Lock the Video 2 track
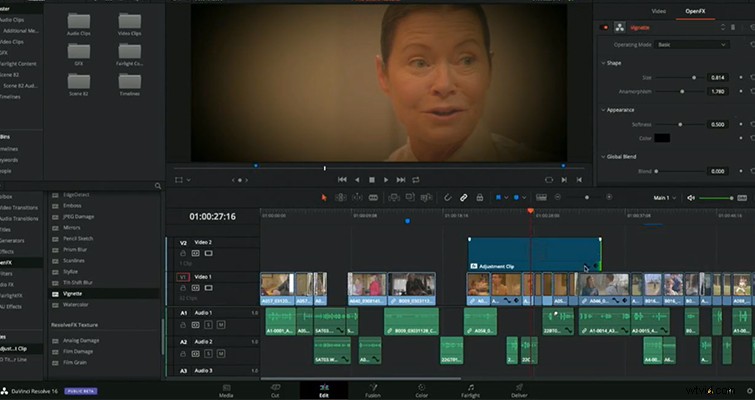The height and width of the screenshot is (400, 755). pos(183,253)
